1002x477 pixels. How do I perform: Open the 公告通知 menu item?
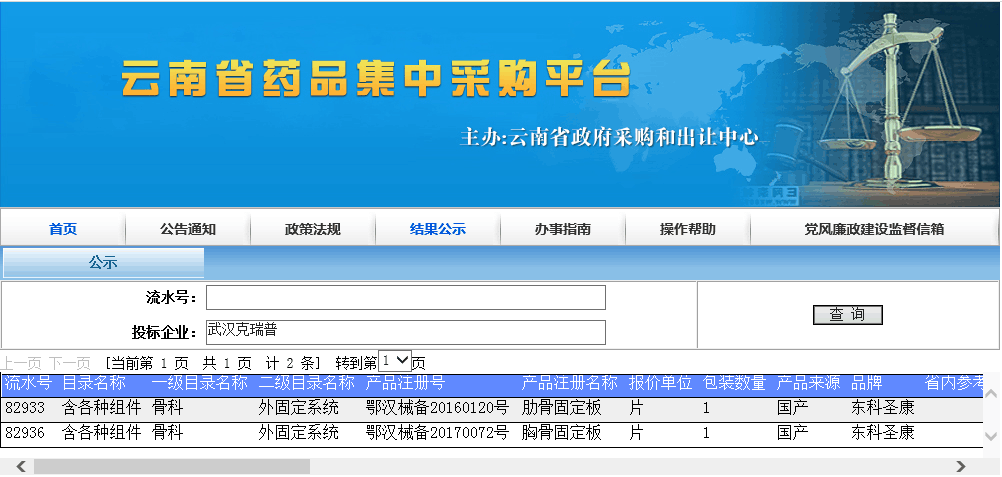coord(188,229)
